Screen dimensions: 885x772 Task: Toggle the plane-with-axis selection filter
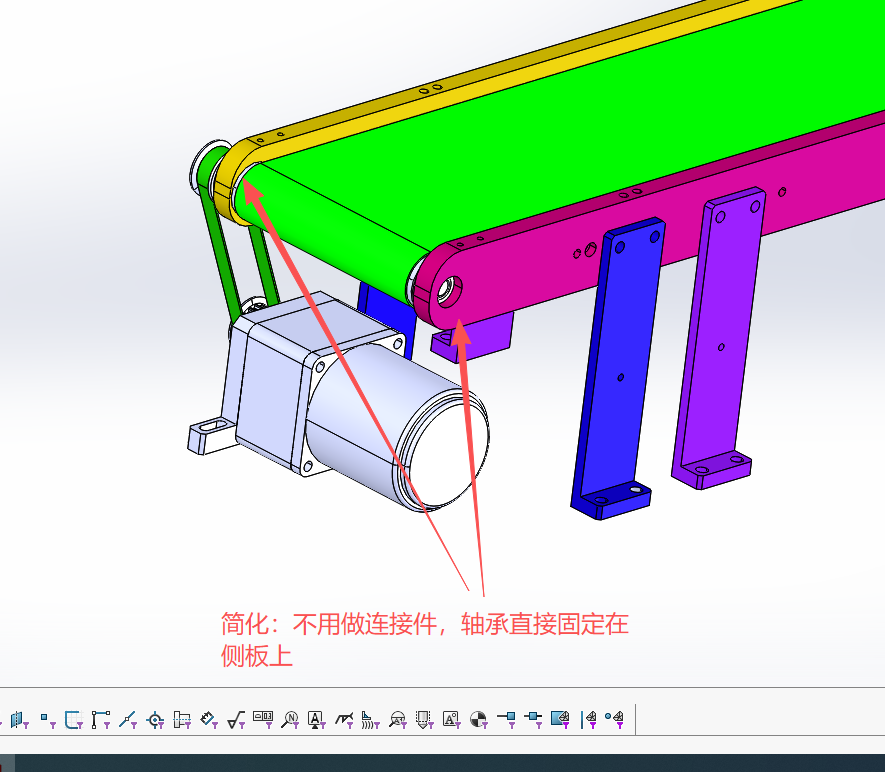(19, 720)
